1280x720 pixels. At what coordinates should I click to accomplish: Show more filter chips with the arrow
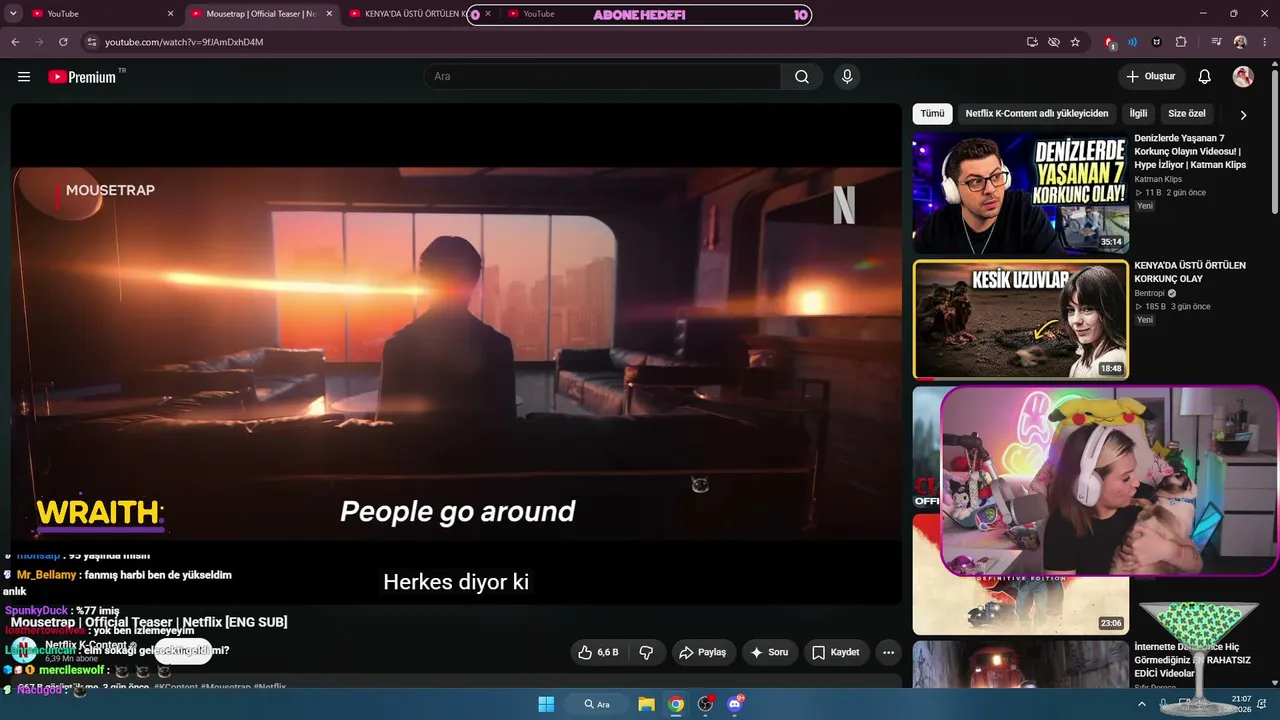1243,115
